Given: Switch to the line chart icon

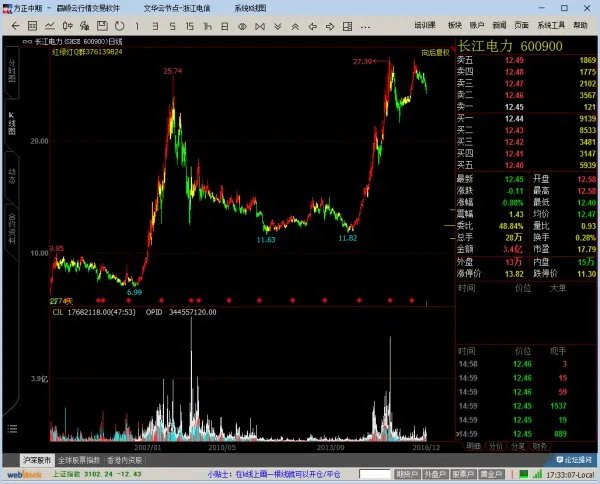Looking at the screenshot, I should pyautogui.click(x=50, y=26).
